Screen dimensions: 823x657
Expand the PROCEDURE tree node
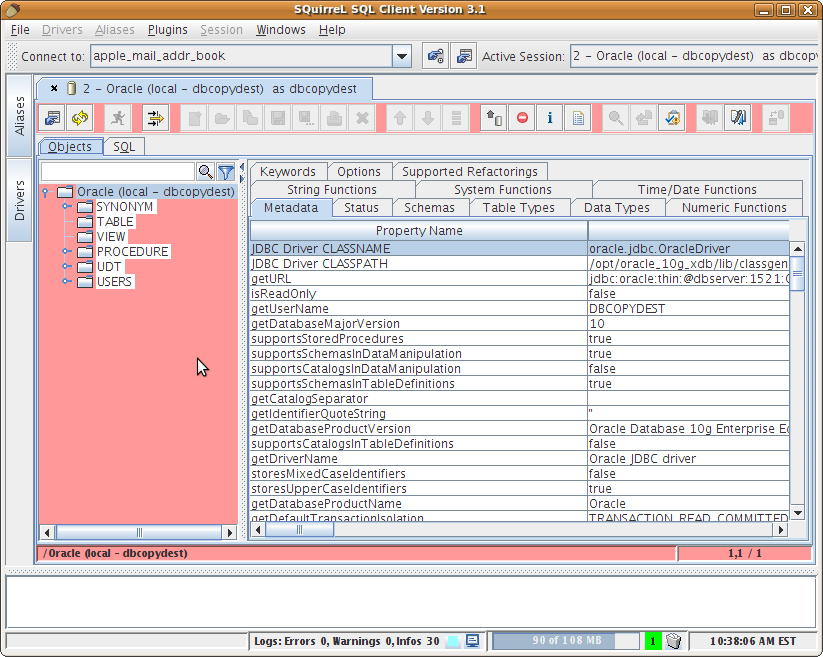67,252
